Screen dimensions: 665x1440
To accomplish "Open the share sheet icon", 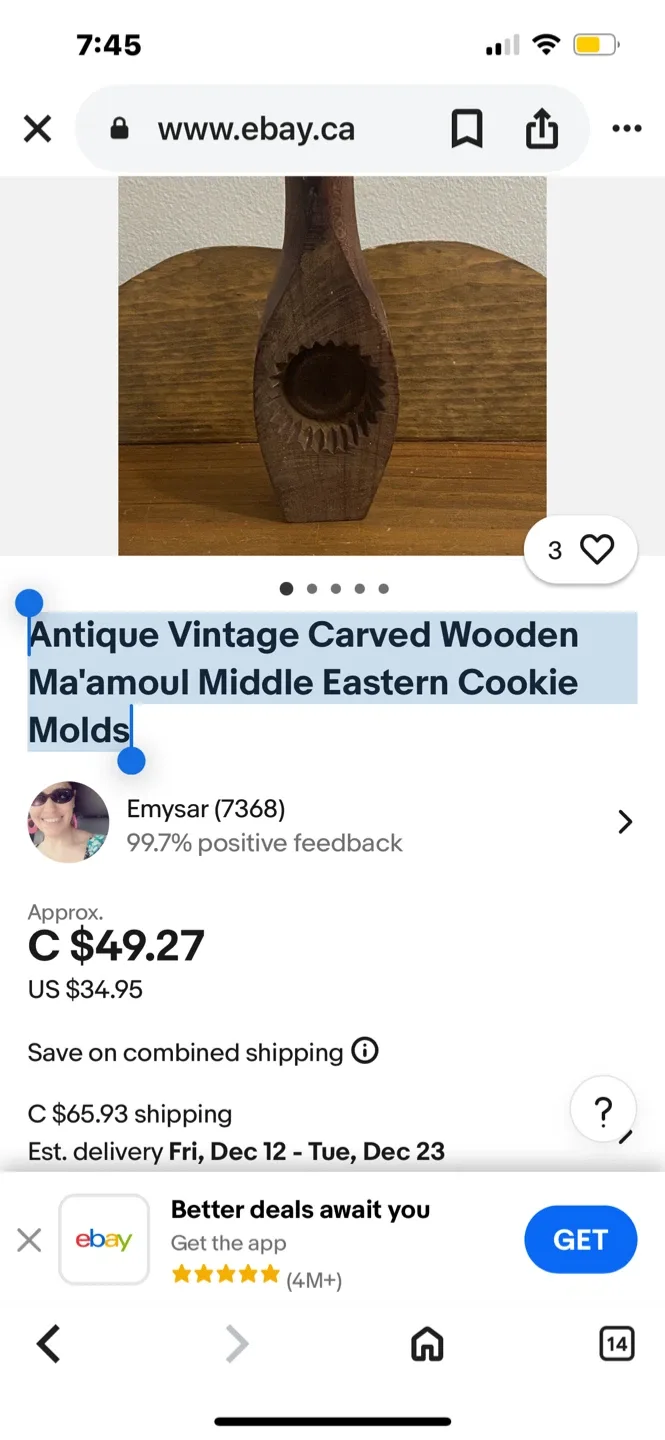I will click(x=541, y=128).
